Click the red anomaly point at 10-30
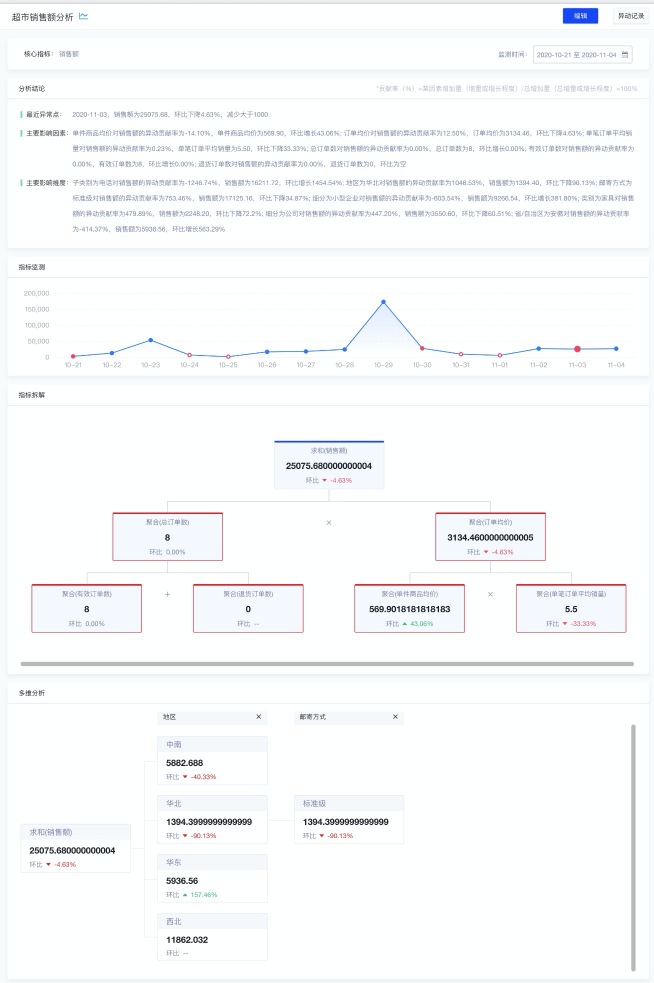Viewport: 654px width, 983px height. [x=422, y=348]
